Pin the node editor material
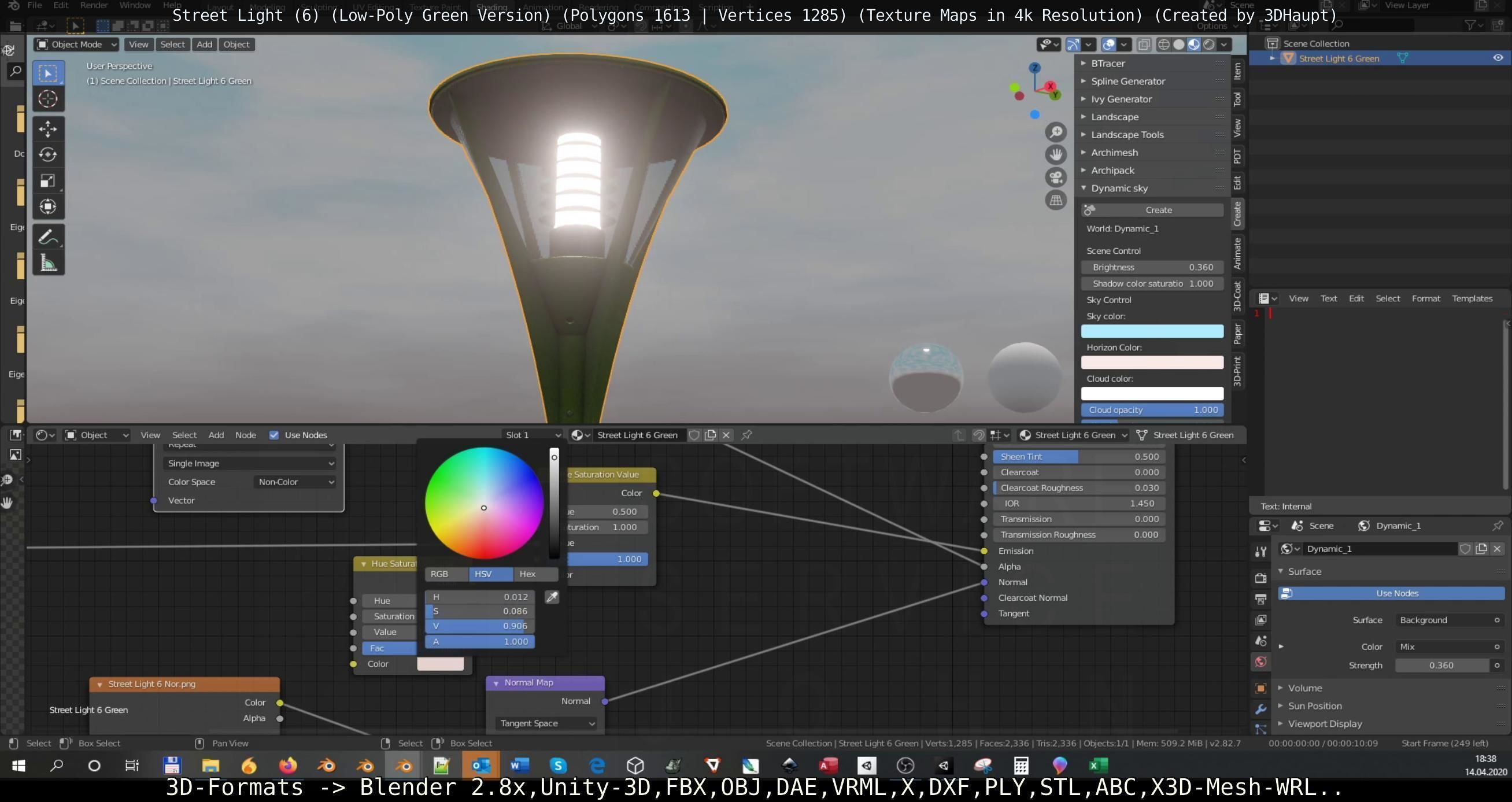 pos(746,435)
